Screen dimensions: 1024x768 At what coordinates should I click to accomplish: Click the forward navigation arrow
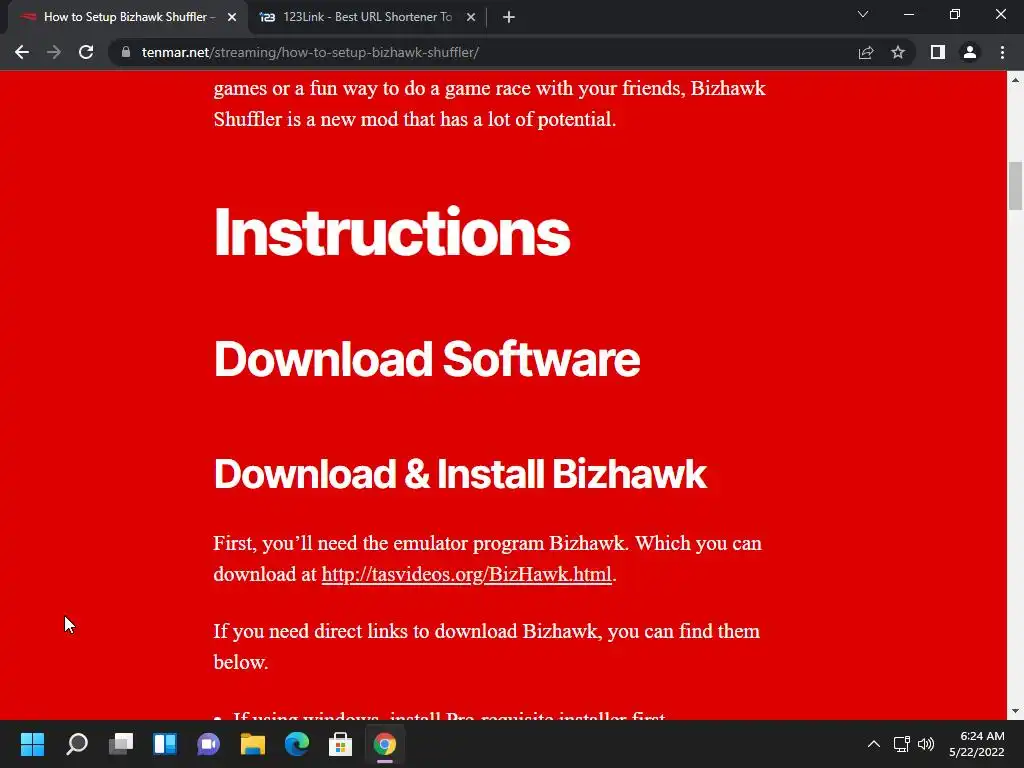pos(54,52)
